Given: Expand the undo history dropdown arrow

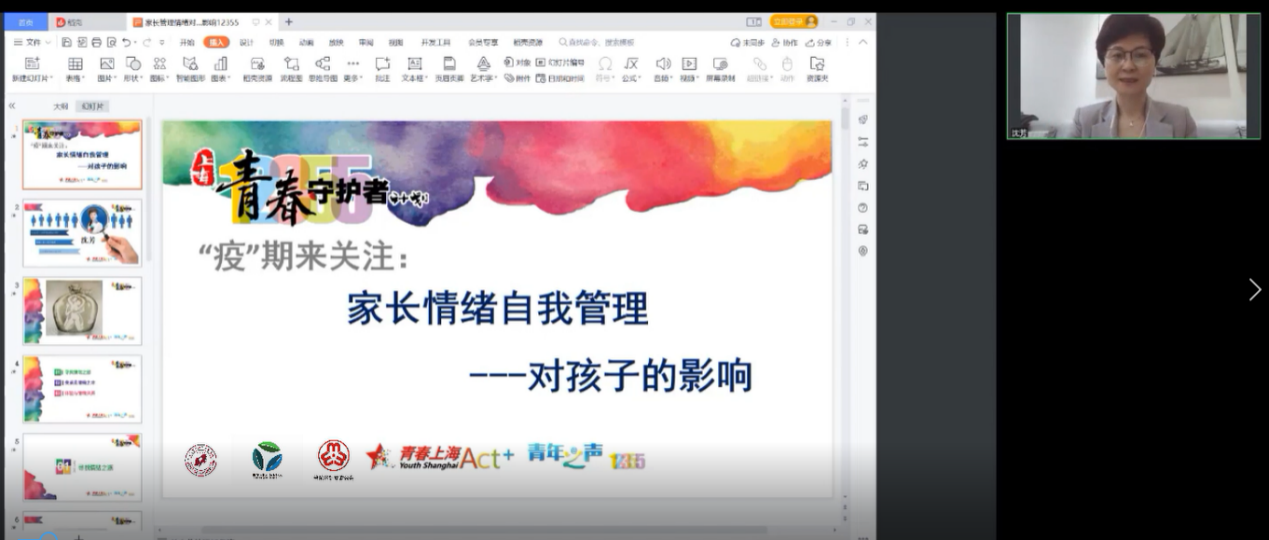Looking at the screenshot, I should 136,42.
